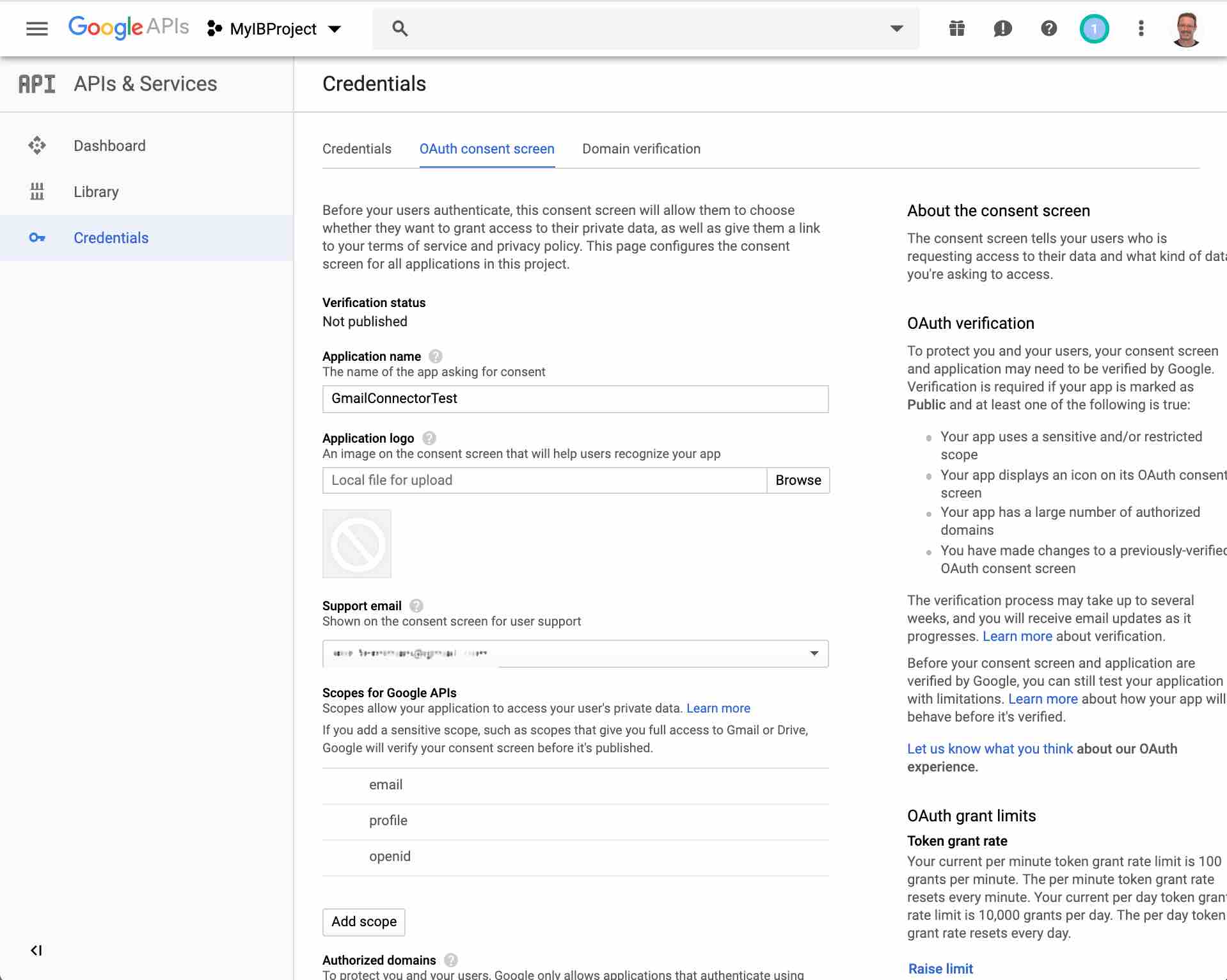Viewport: 1227px width, 980px height.
Task: Click the Add scope button
Action: (364, 922)
